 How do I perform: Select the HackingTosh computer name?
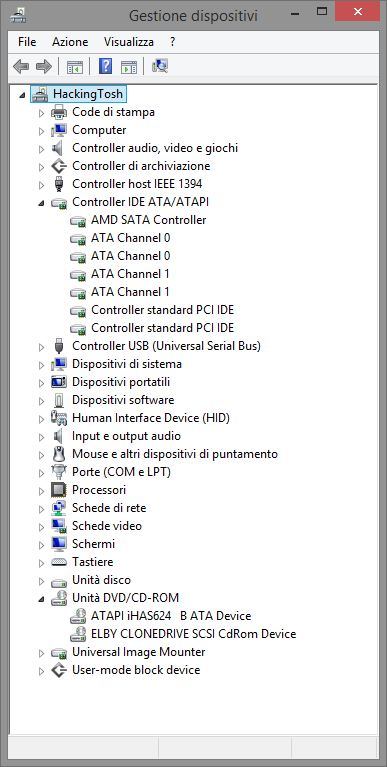point(88,93)
